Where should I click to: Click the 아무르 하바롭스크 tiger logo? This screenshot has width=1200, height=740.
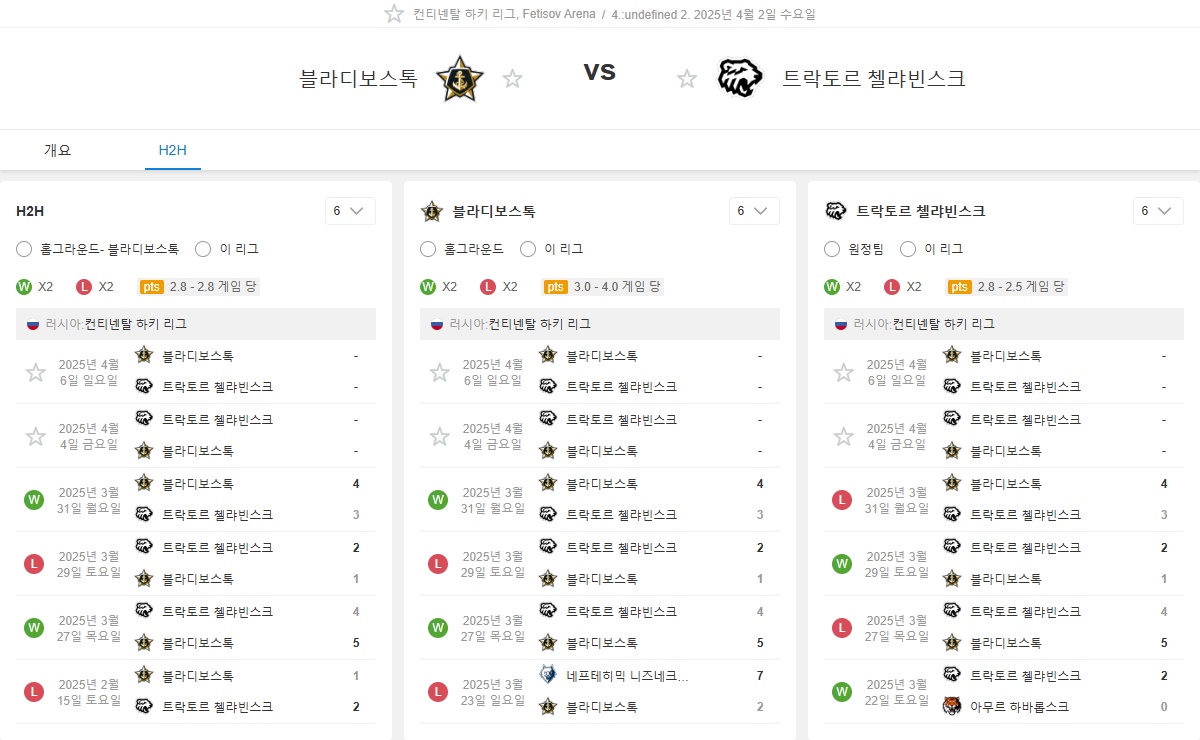[952, 706]
